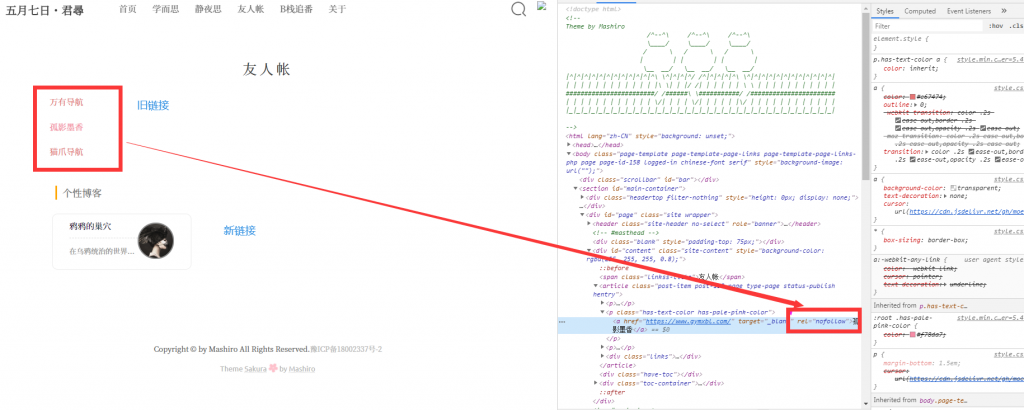The image size is (1024, 410).
Task: Click the body.page-te… inherited selector
Action: (x=944, y=400)
